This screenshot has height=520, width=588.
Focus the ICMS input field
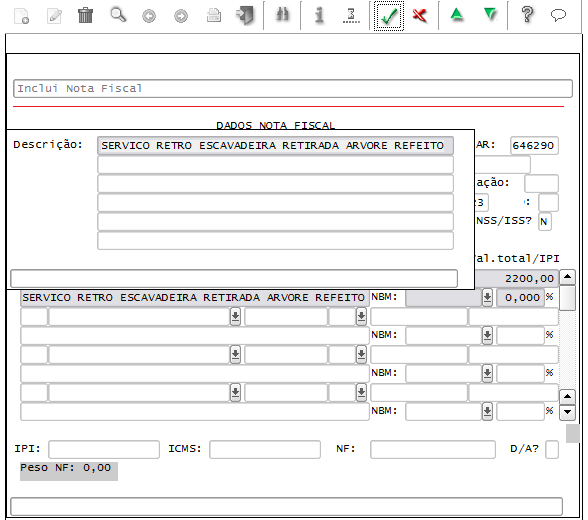tap(265, 449)
